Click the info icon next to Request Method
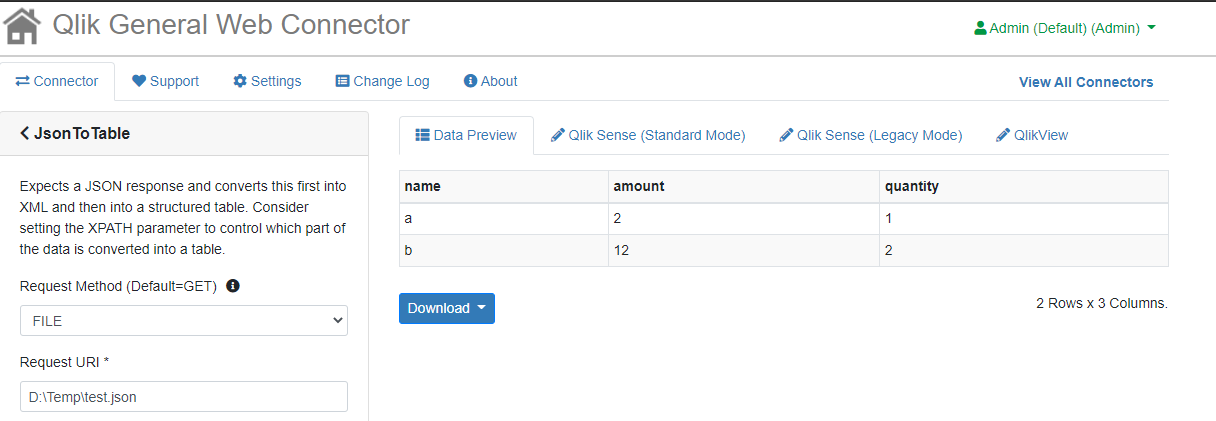The width and height of the screenshot is (1216, 421). [x=233, y=286]
